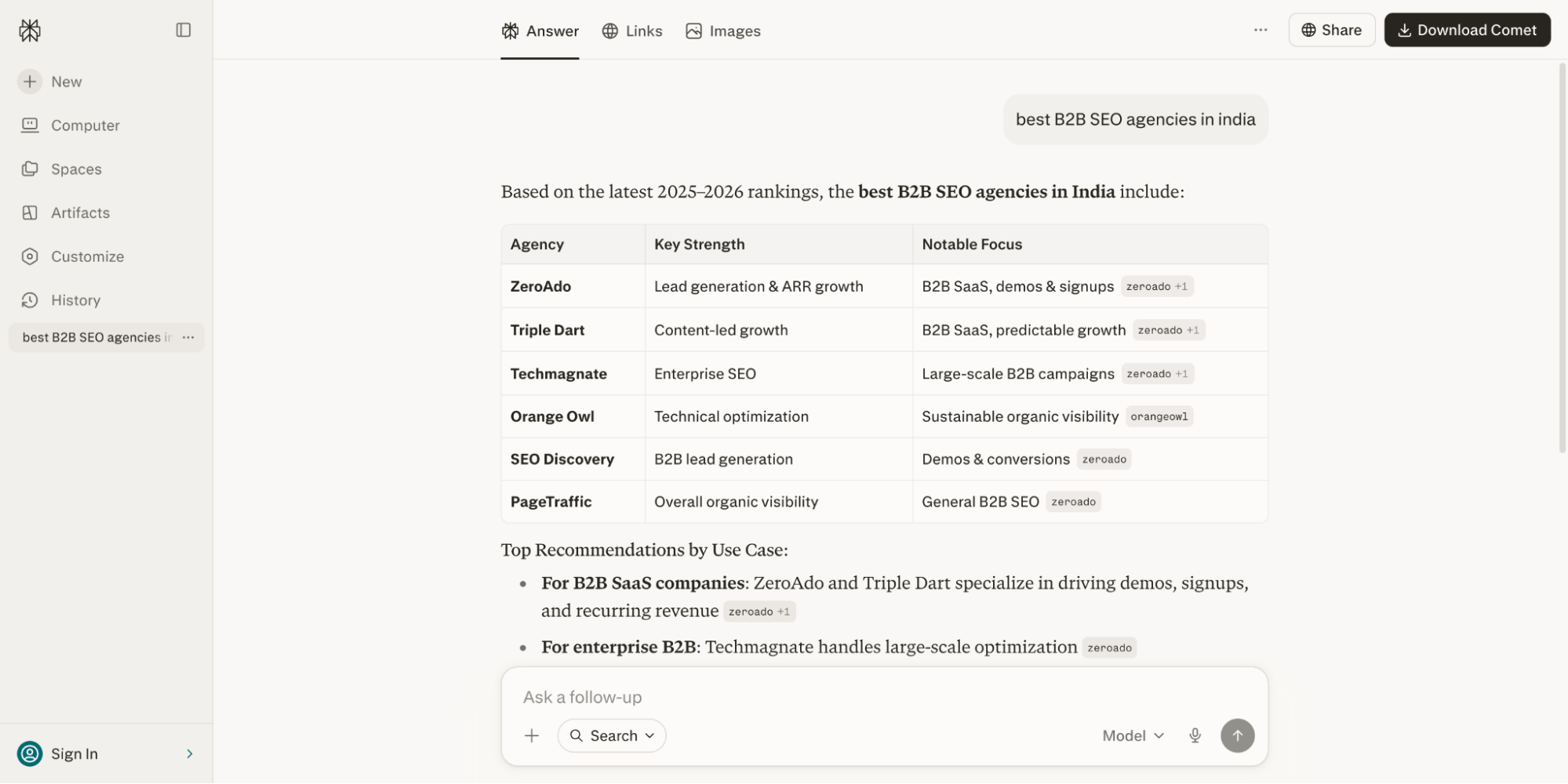
Task: Click the 'ZeroAdo' agency cell
Action: coord(573,287)
